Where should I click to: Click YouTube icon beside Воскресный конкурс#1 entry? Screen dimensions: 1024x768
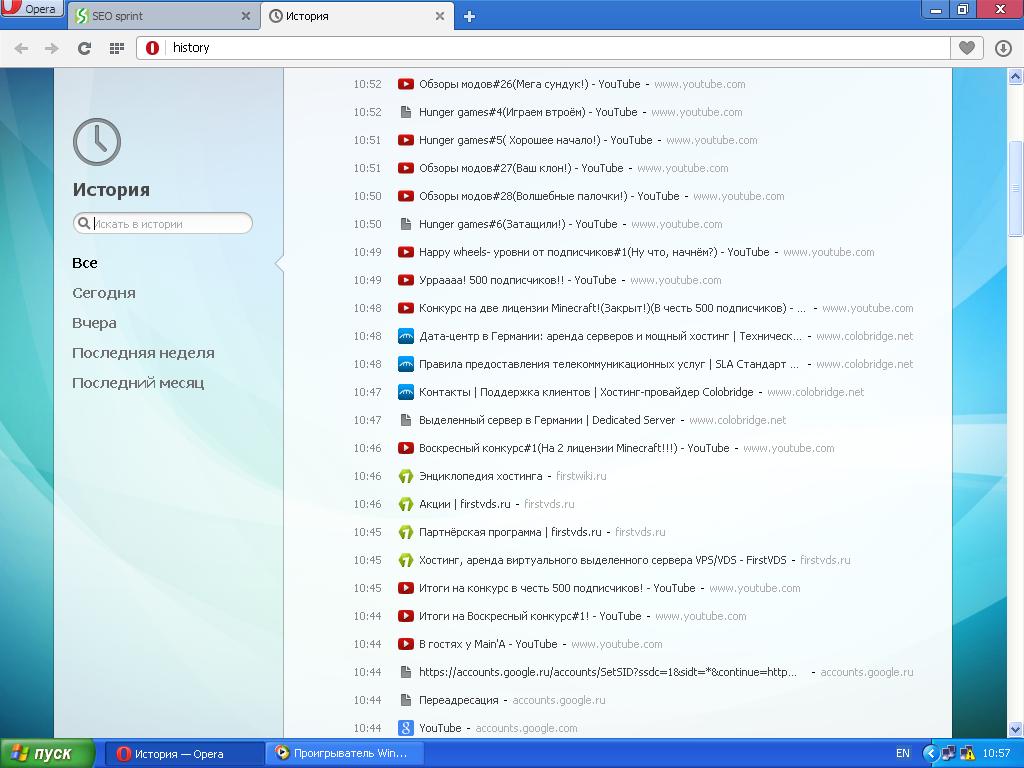coord(406,448)
